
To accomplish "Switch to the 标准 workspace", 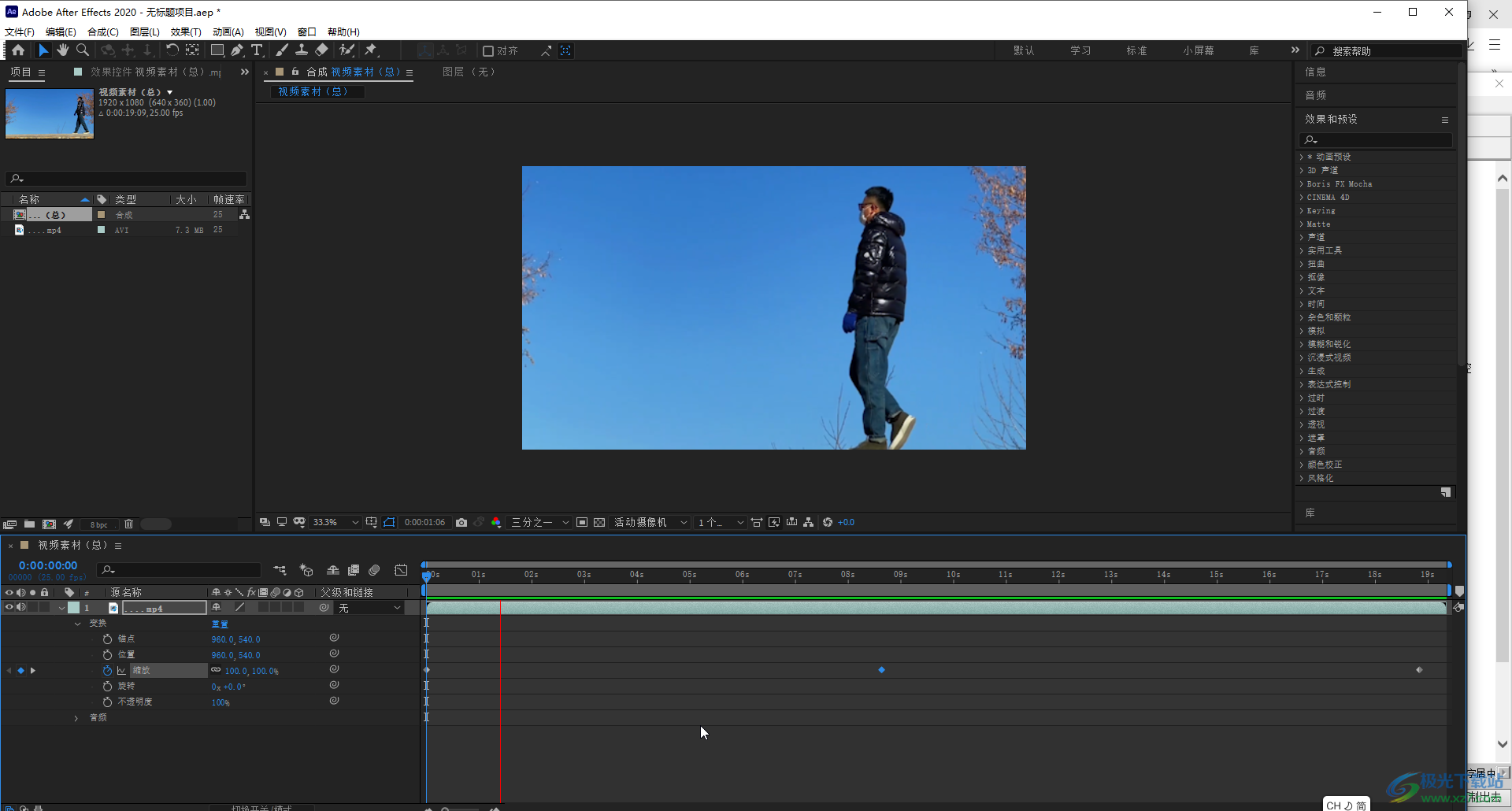I will tap(1136, 51).
